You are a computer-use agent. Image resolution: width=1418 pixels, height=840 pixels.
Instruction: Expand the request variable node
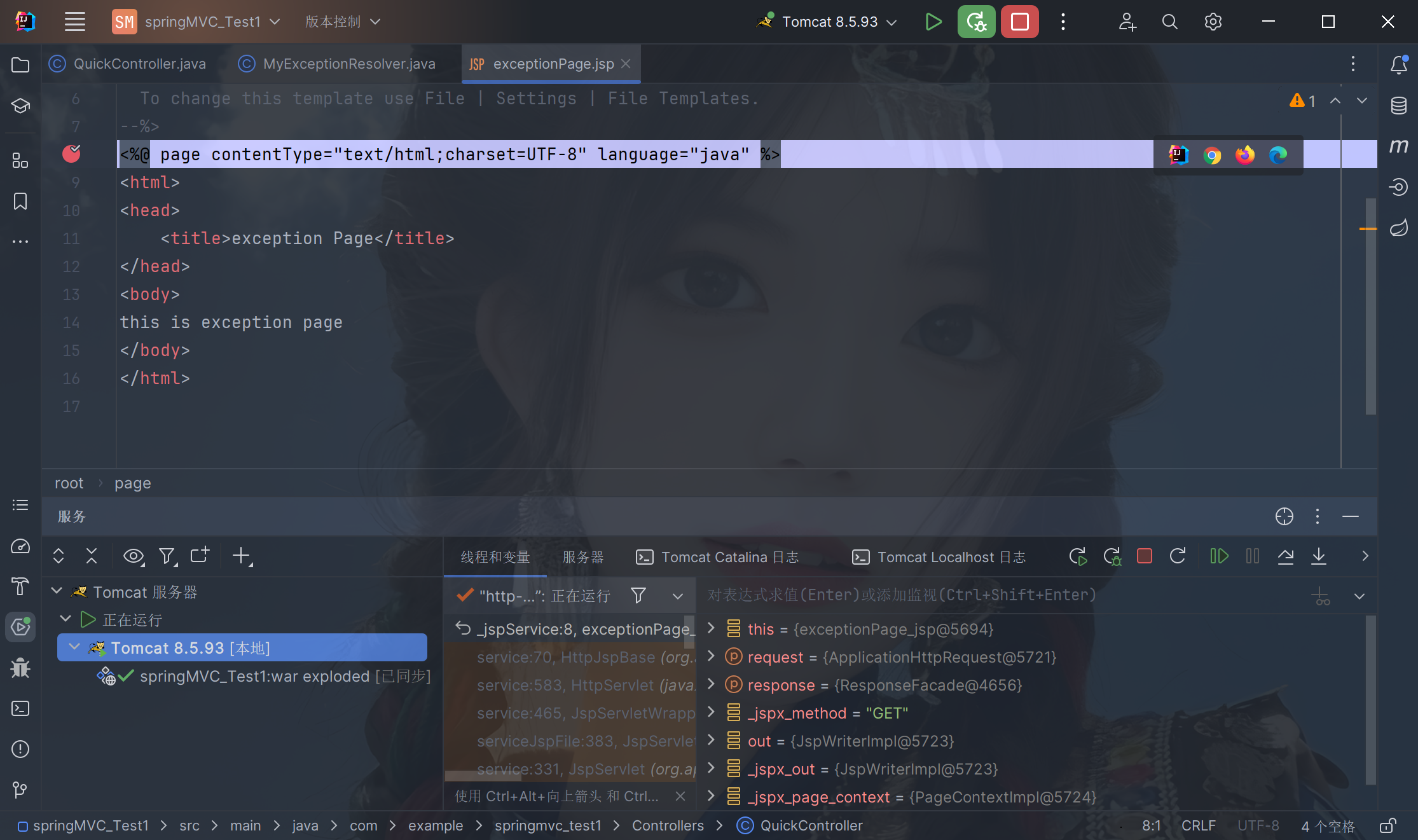pyautogui.click(x=712, y=656)
